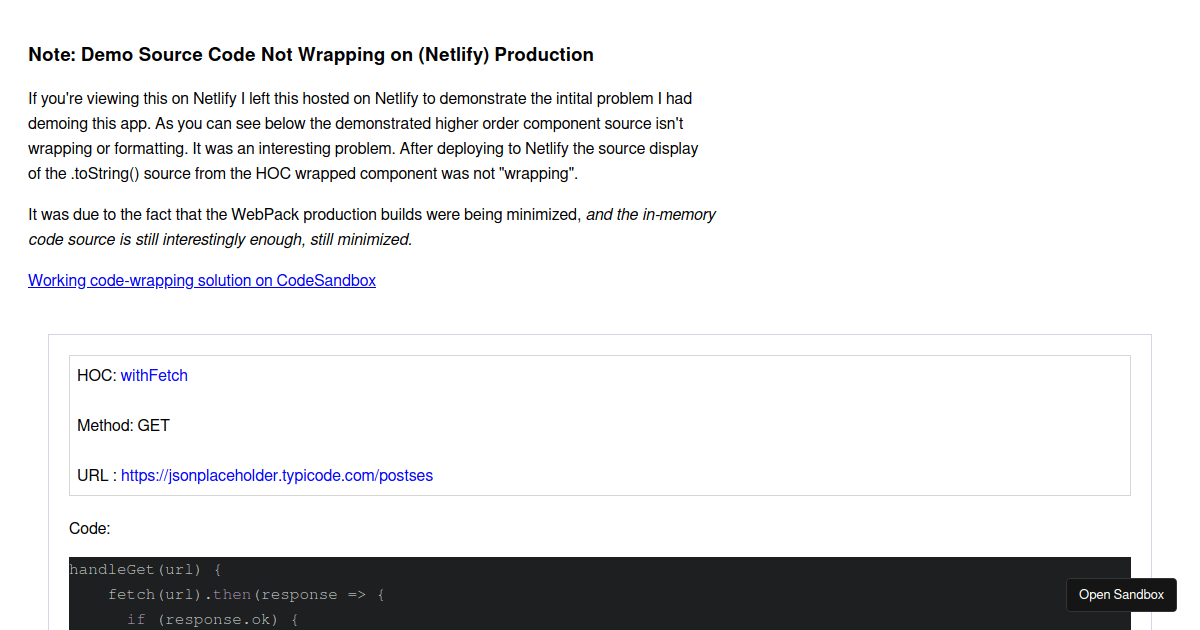
Task: Click the first paragraph about Netlify hosting
Action: tap(360, 135)
